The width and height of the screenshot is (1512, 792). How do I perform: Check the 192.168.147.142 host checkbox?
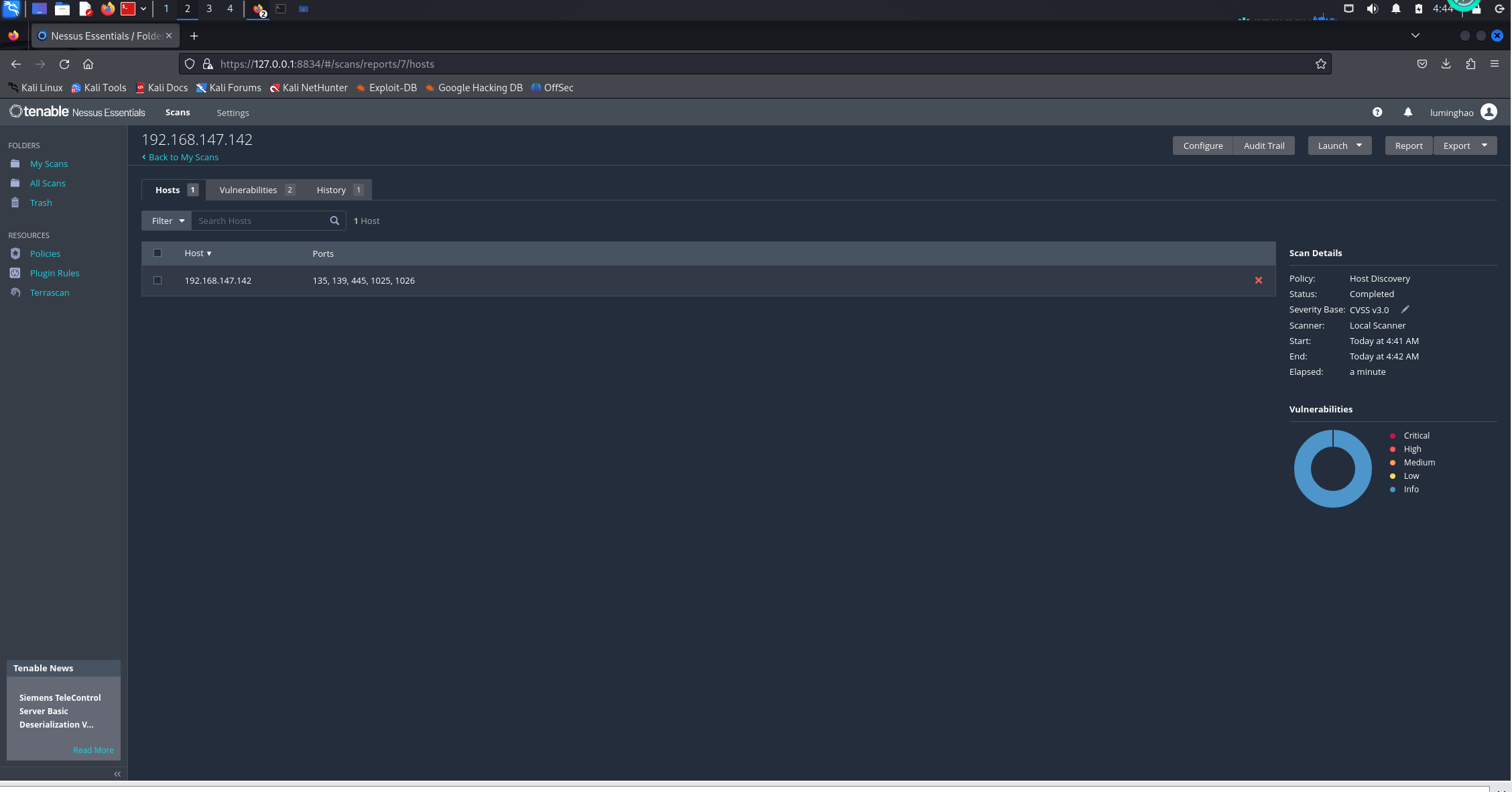click(157, 280)
